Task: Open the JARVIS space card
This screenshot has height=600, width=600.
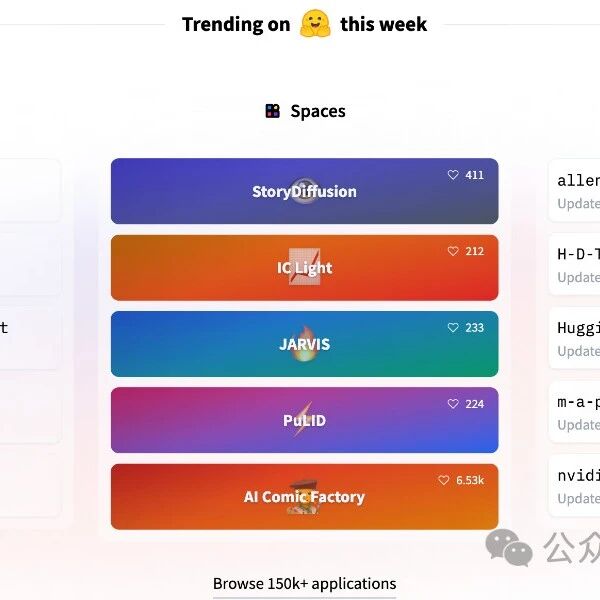Action: tap(304, 344)
